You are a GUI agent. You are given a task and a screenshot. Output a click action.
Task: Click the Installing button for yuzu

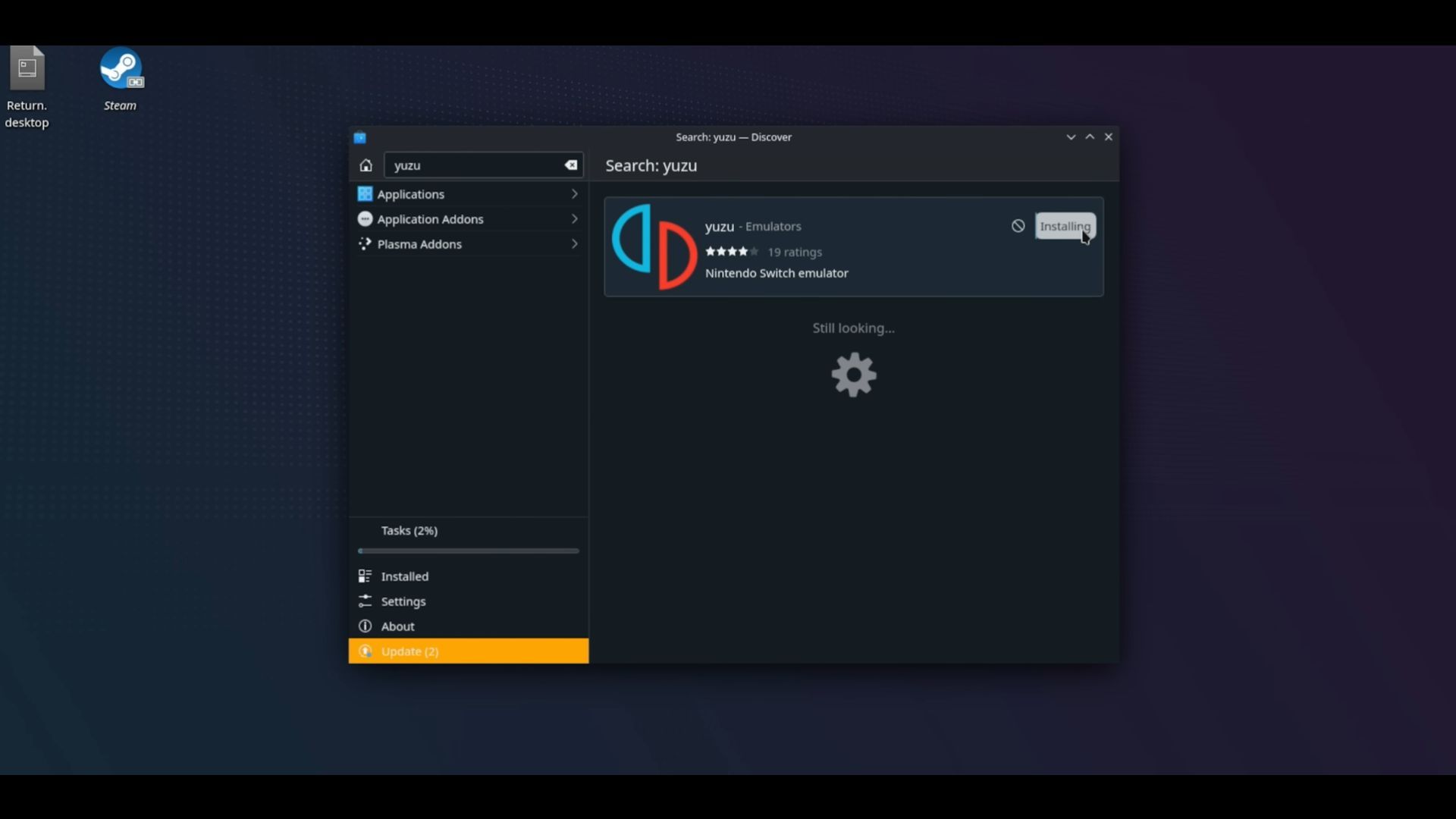pyautogui.click(x=1064, y=225)
